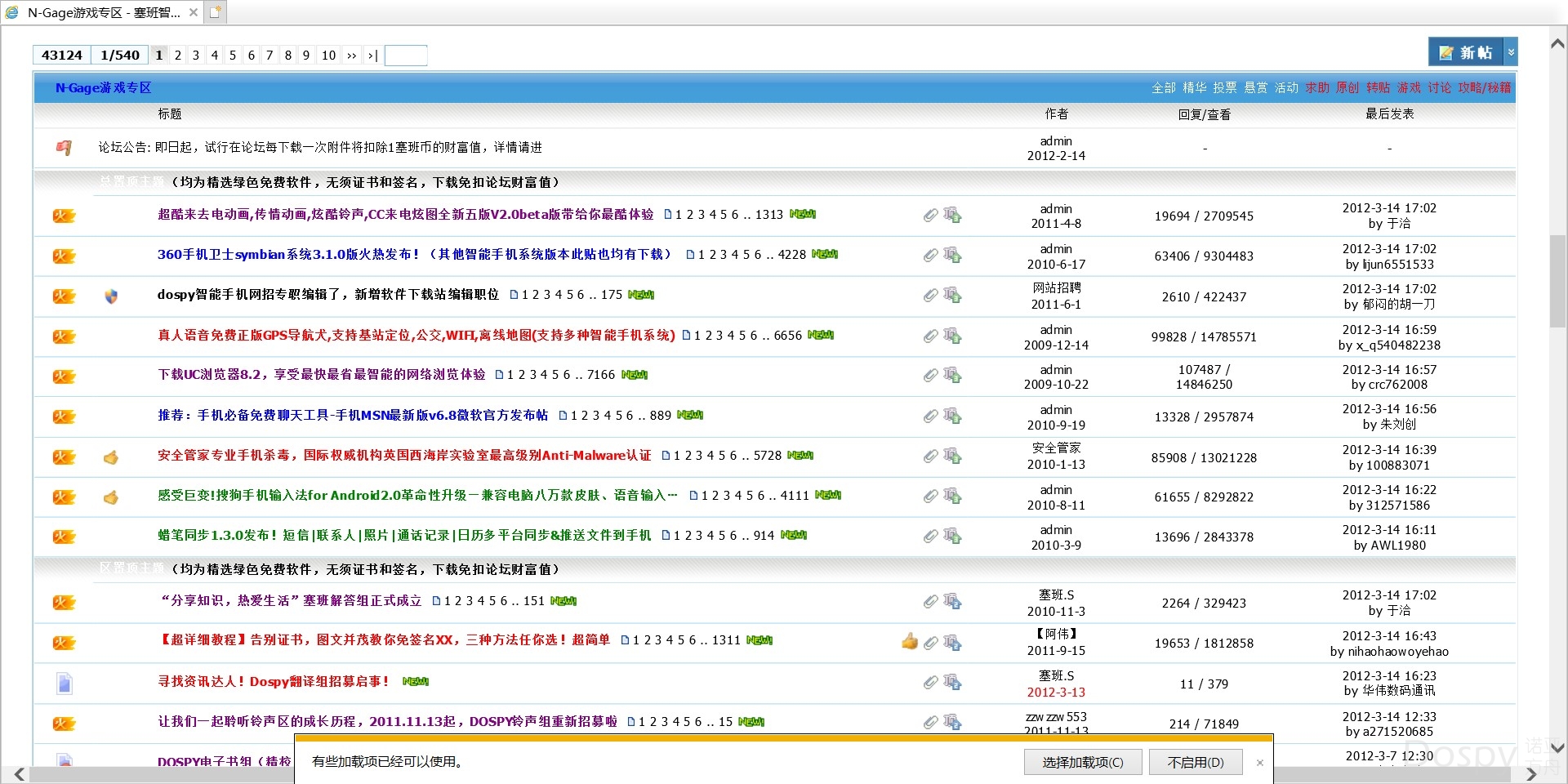Open last page 1313 of 超酷来去电动画 thread
Image resolution: width=1568 pixels, height=784 pixels.
(x=769, y=214)
